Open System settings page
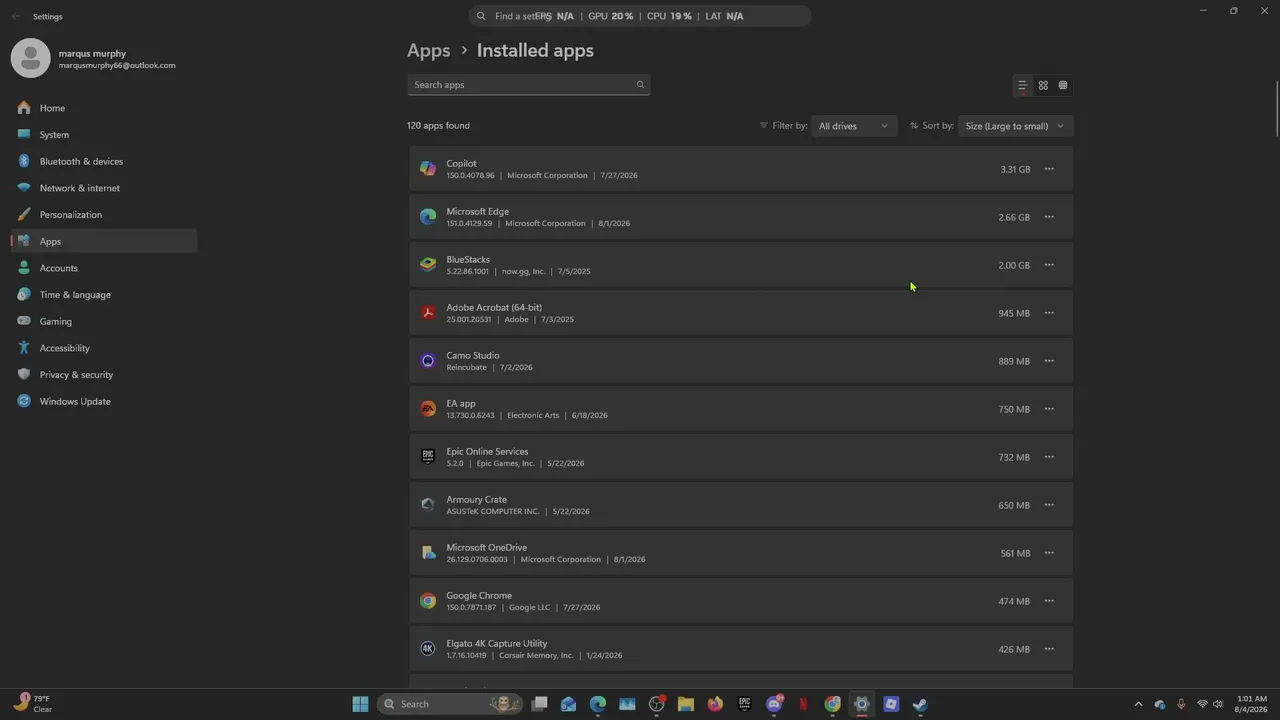The image size is (1280, 720). coord(104,135)
